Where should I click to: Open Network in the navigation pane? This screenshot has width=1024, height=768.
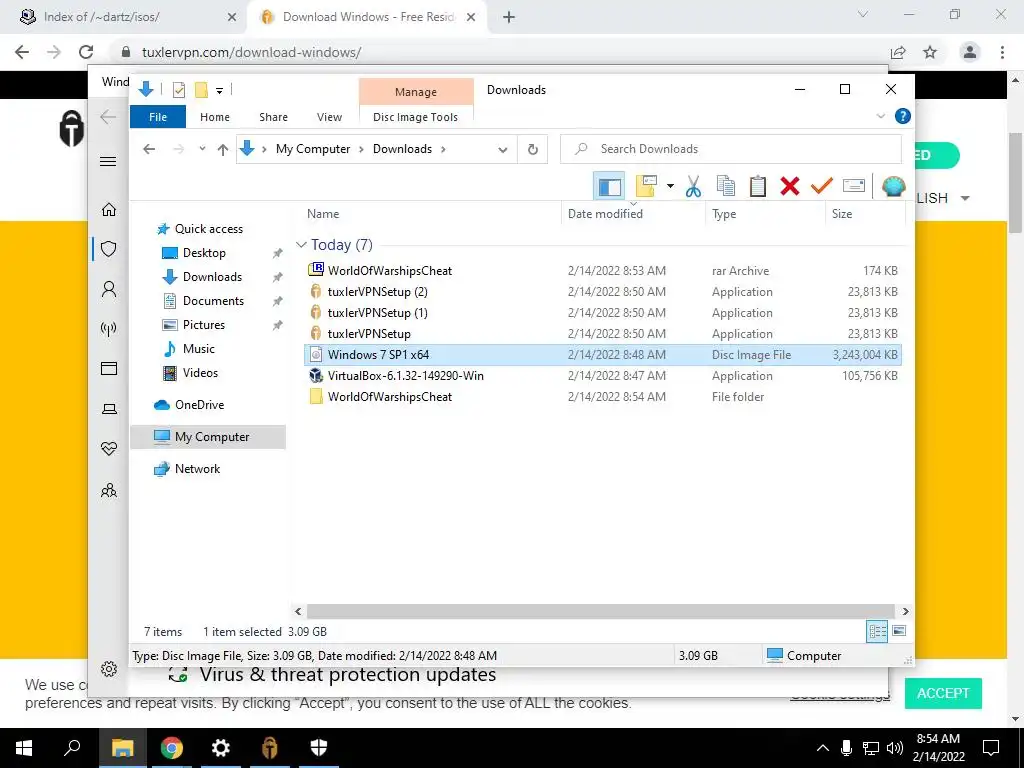click(x=197, y=469)
